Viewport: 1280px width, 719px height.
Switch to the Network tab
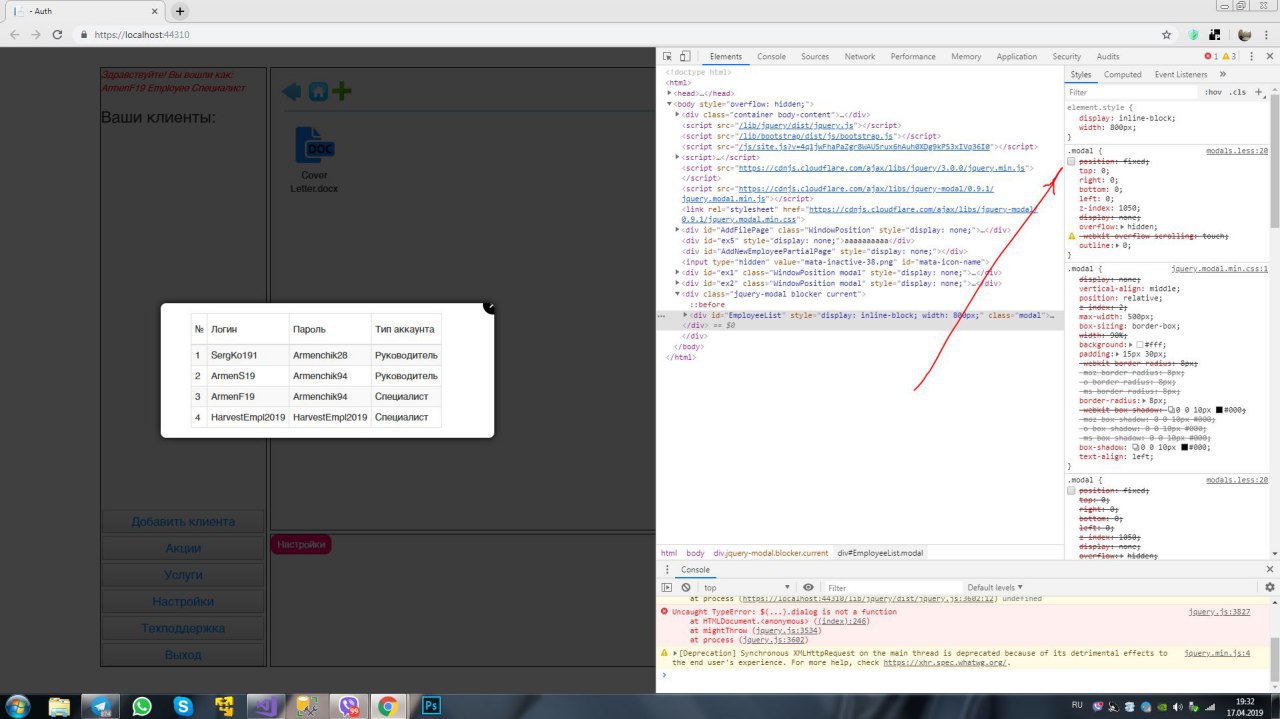point(860,57)
